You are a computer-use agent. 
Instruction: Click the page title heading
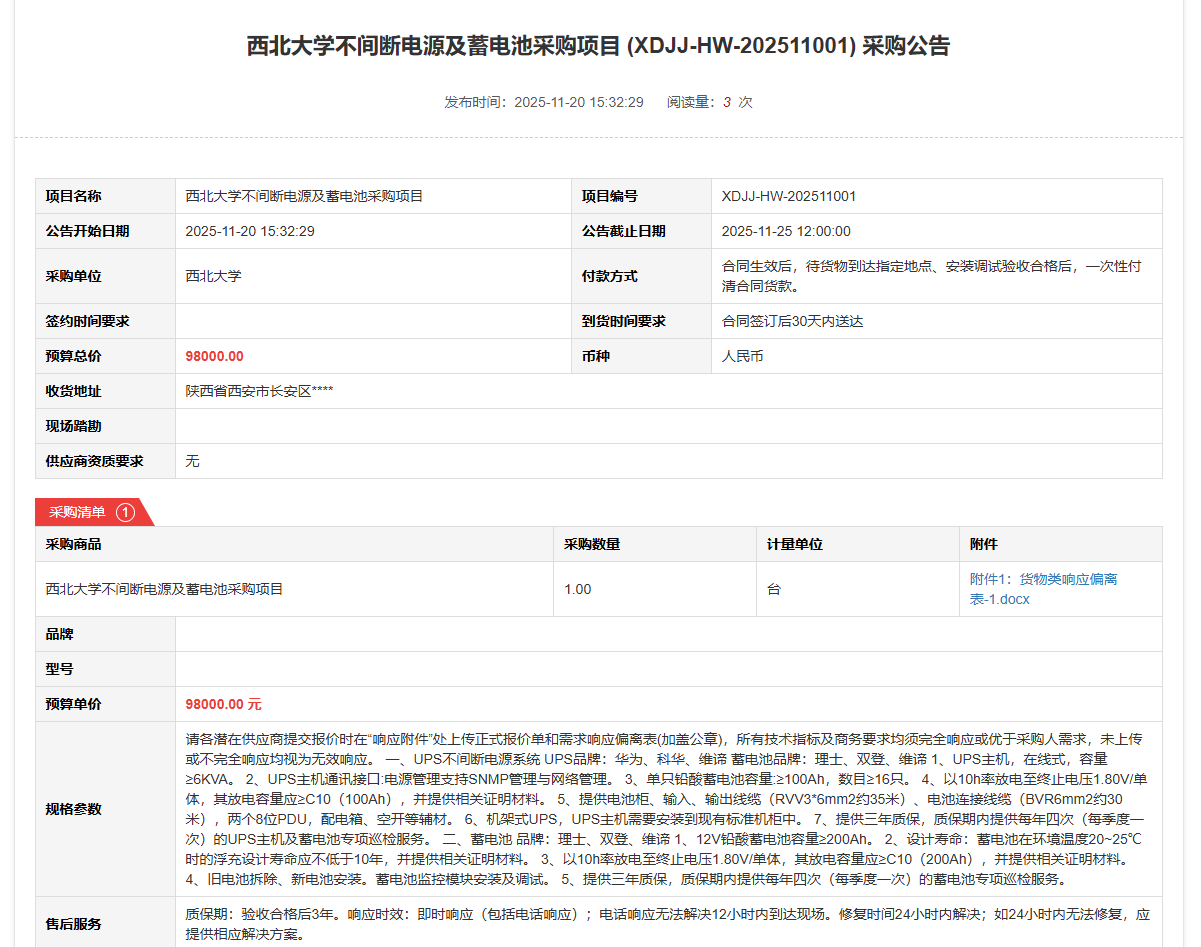point(598,46)
